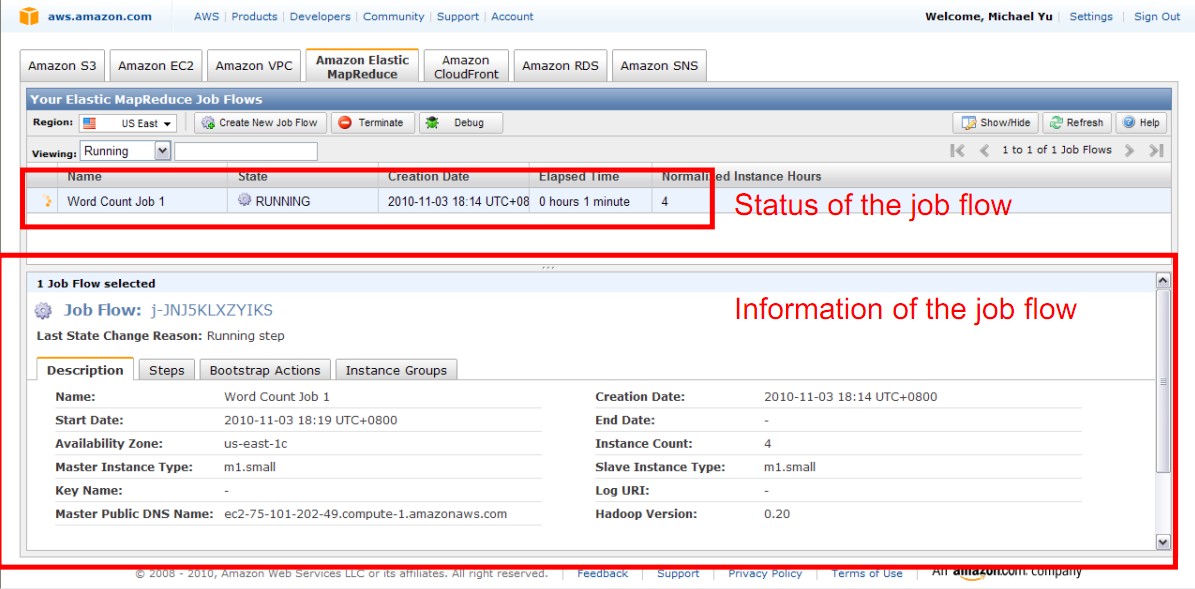Viewport: 1195px width, 589px height.
Task: Open the Steps tab
Action: 167,370
